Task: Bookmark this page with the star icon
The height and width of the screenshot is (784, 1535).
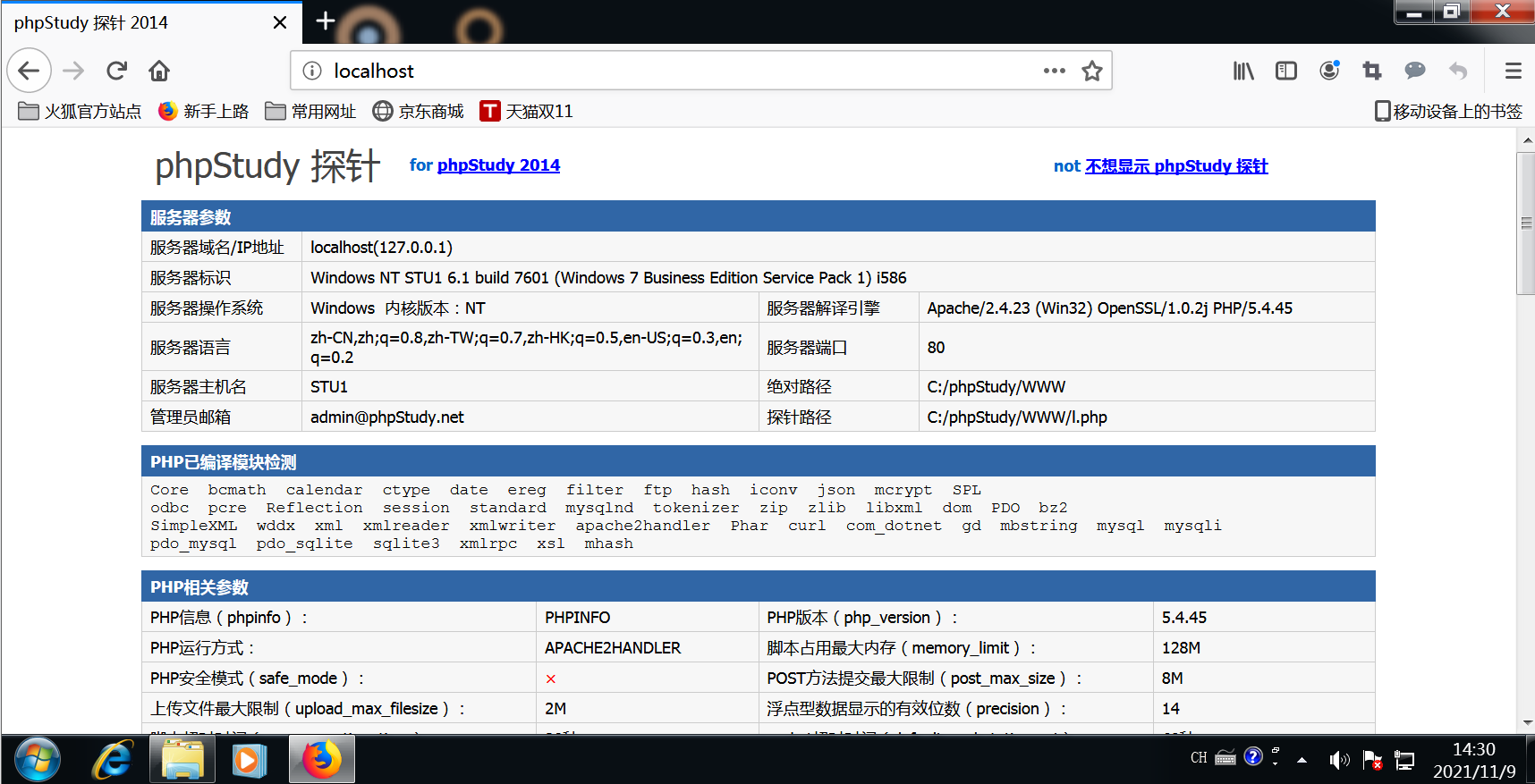Action: tap(1091, 71)
